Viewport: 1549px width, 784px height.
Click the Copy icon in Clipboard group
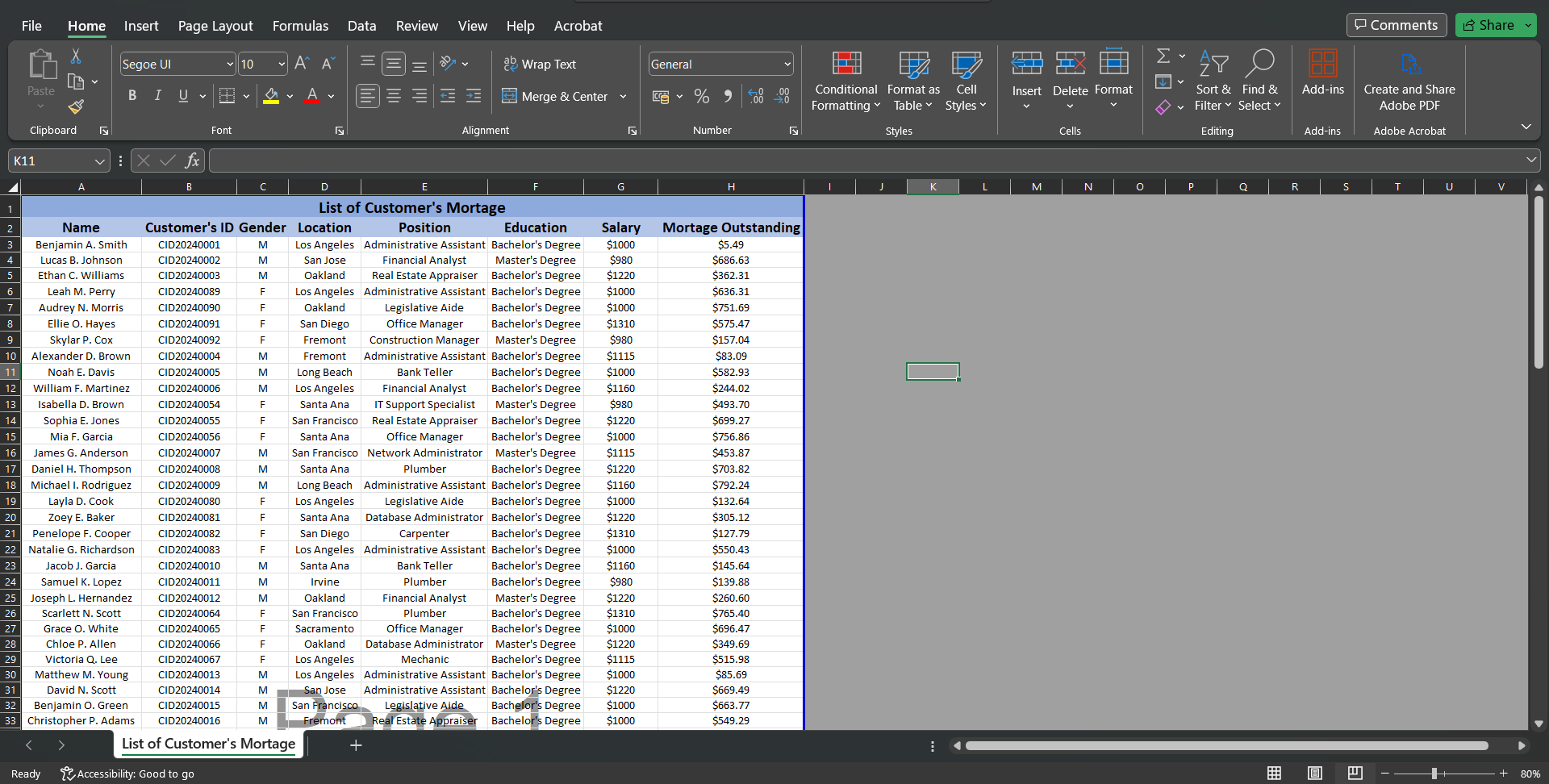[x=76, y=81]
